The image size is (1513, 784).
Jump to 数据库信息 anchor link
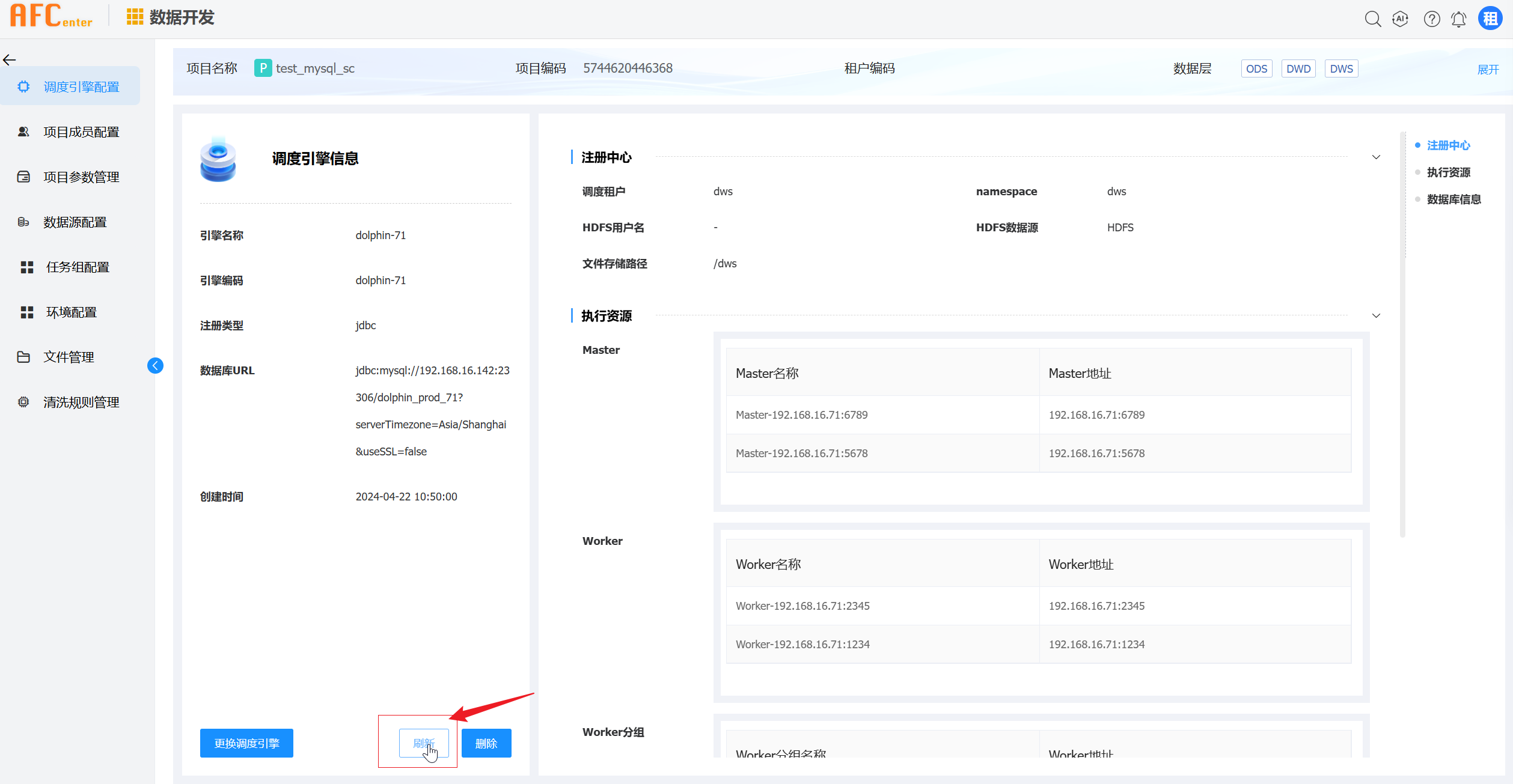[x=1453, y=199]
